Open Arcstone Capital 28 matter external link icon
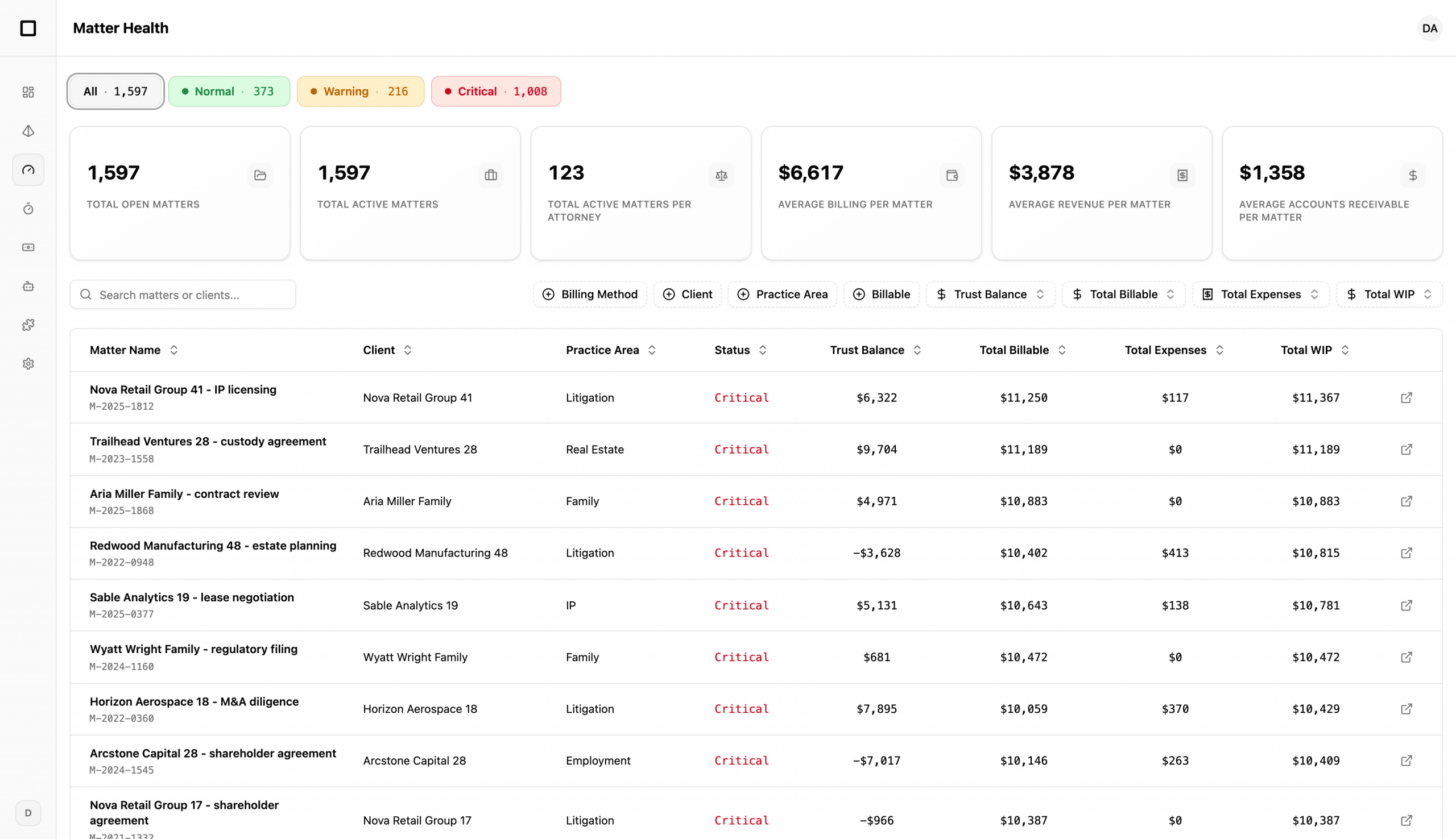 [x=1407, y=761]
